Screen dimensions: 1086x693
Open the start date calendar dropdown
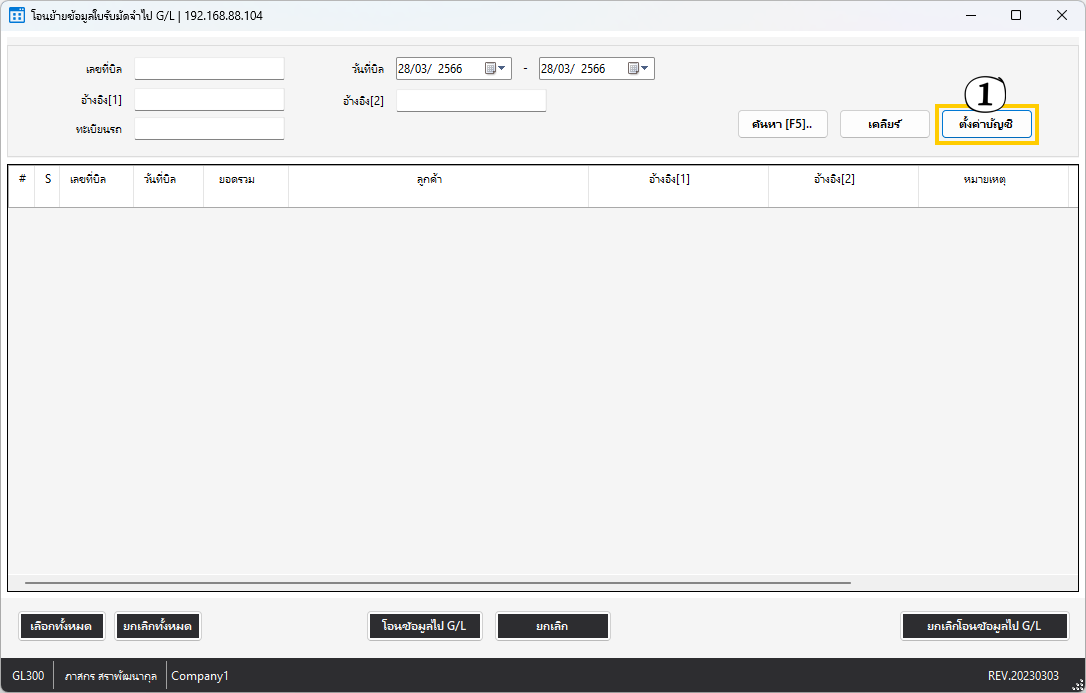coord(496,69)
